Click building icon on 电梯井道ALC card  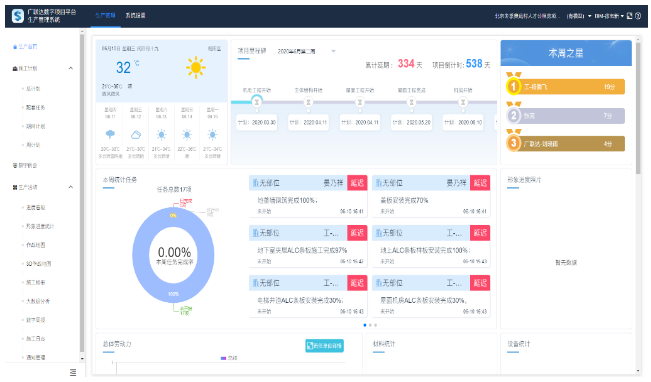pyautogui.click(x=256, y=283)
